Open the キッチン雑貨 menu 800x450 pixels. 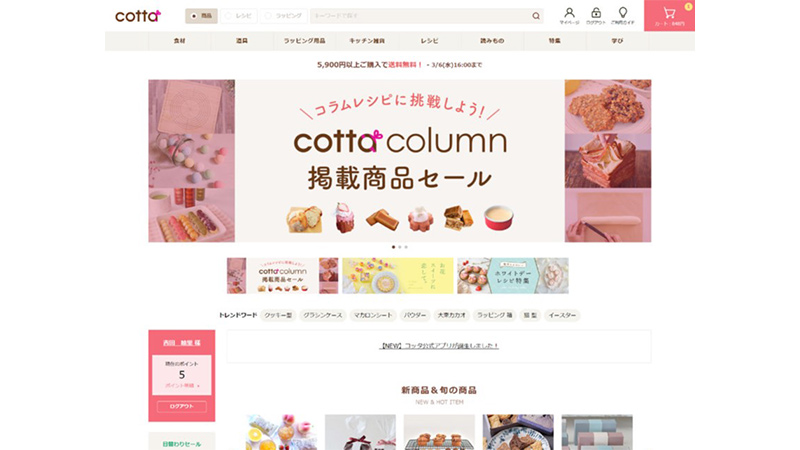(367, 41)
